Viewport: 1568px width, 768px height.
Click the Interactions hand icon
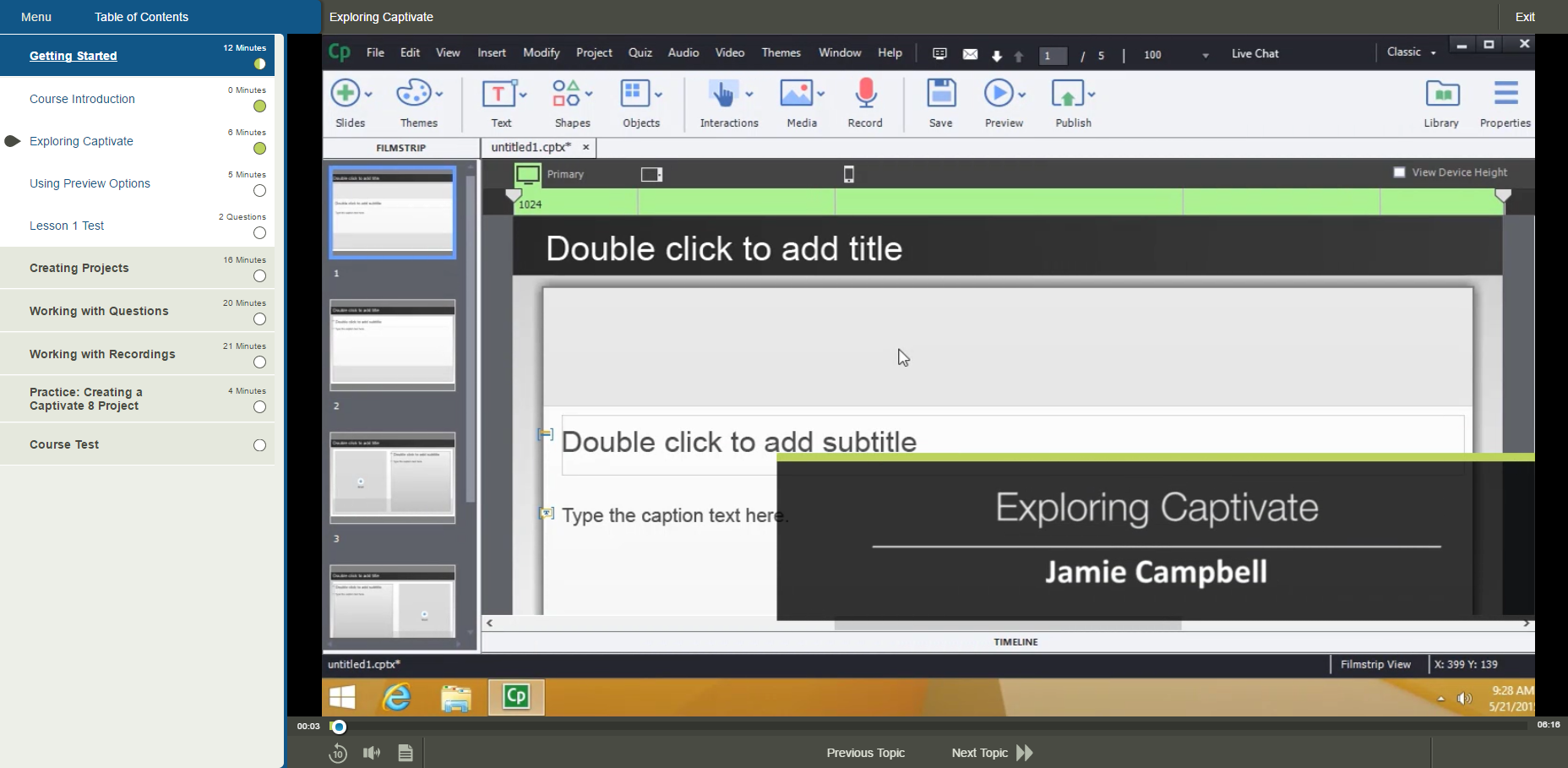click(721, 94)
